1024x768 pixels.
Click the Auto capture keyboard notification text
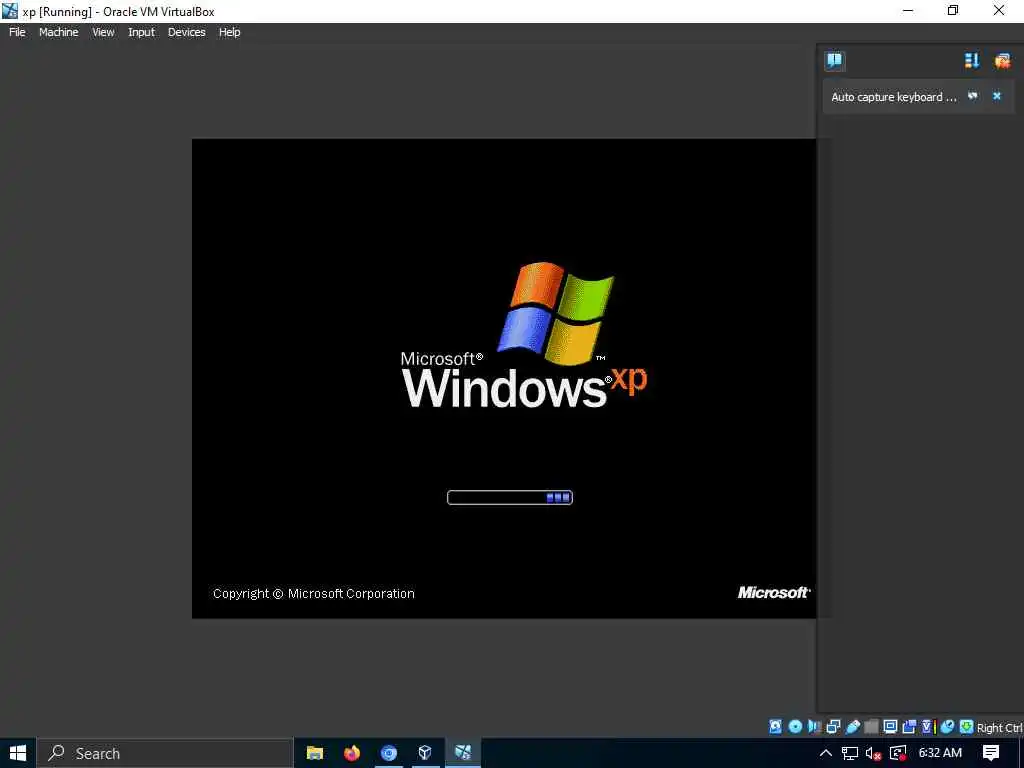tap(893, 97)
